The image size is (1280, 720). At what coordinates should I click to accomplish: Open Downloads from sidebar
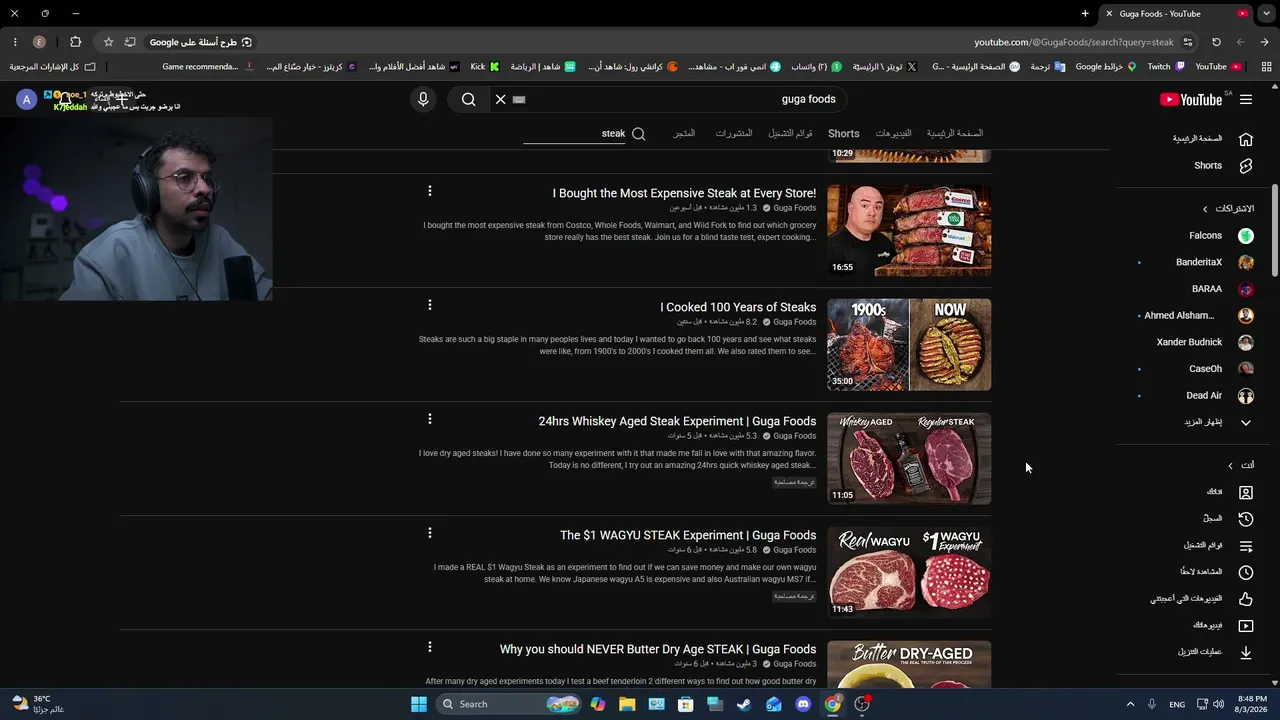(x=1214, y=652)
